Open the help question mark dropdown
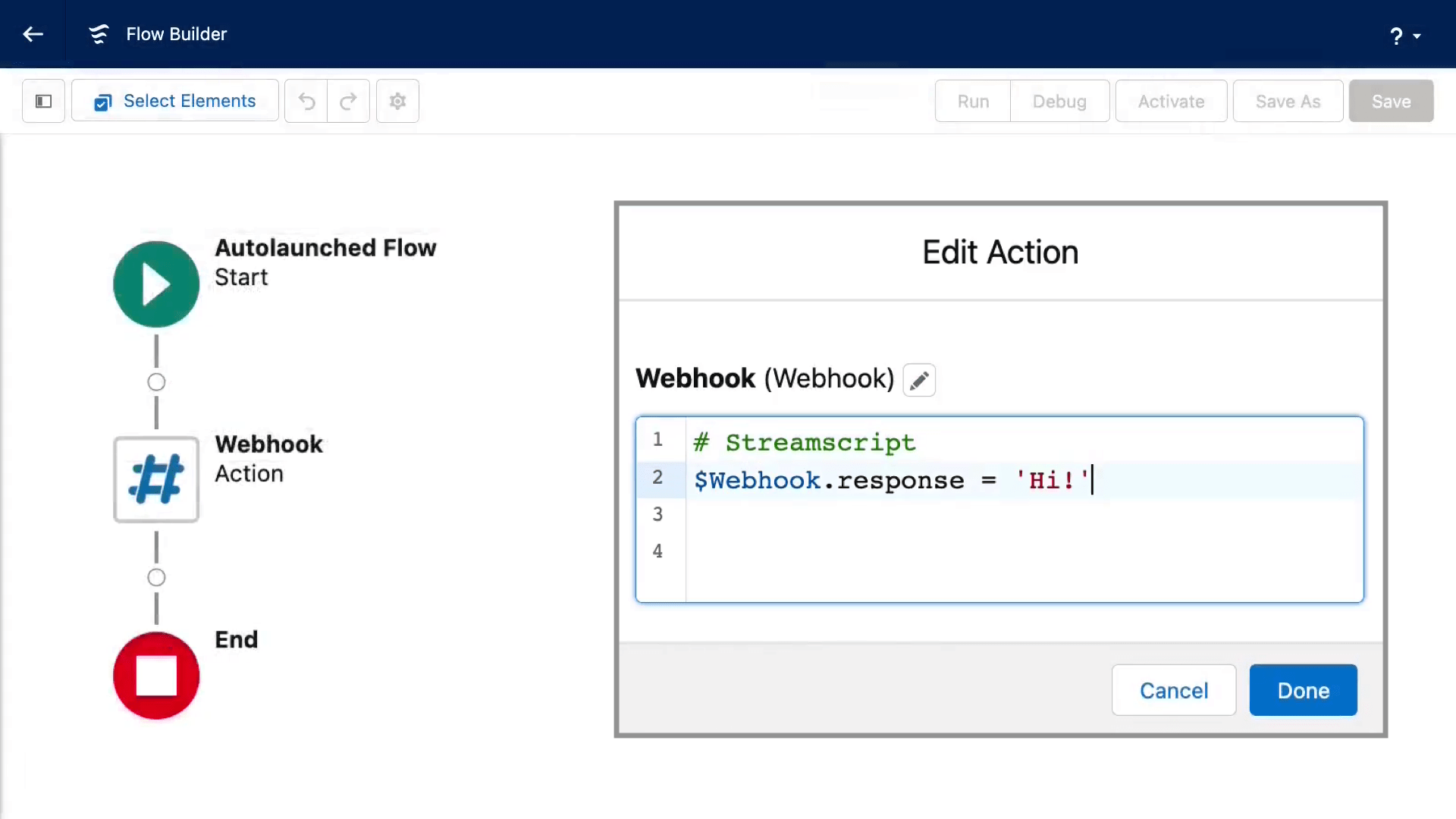The height and width of the screenshot is (819, 1456). pyautogui.click(x=1404, y=36)
